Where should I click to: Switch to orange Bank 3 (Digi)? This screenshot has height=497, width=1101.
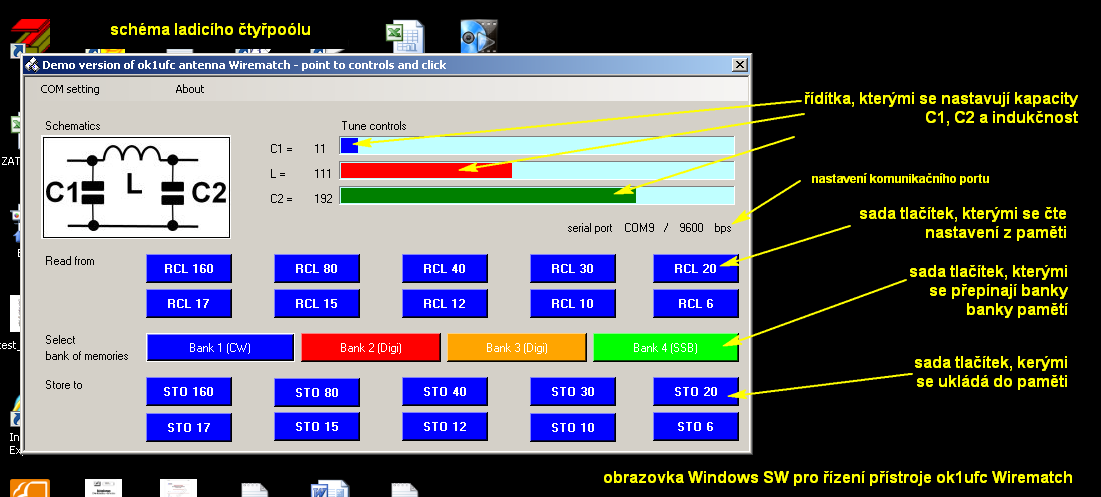516,348
